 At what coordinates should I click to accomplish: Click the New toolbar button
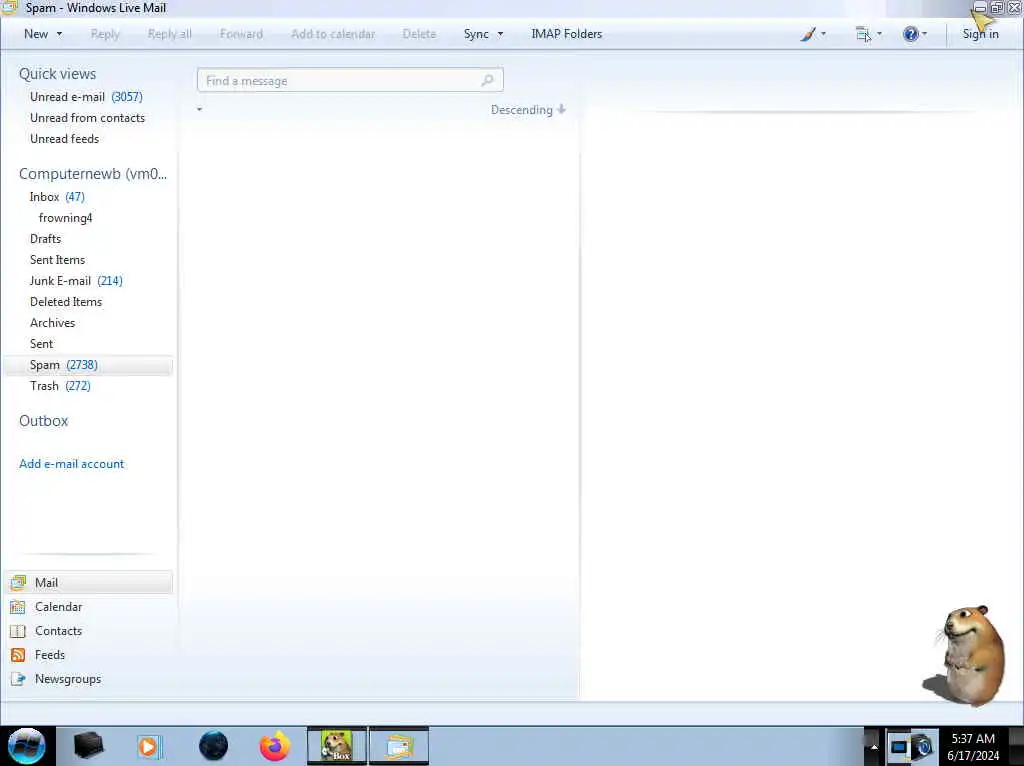tap(36, 34)
